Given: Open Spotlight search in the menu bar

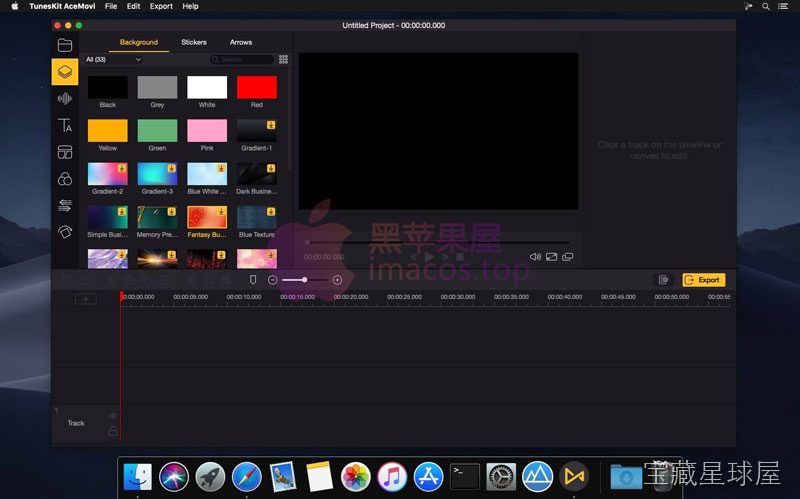Looking at the screenshot, I should (x=766, y=6).
